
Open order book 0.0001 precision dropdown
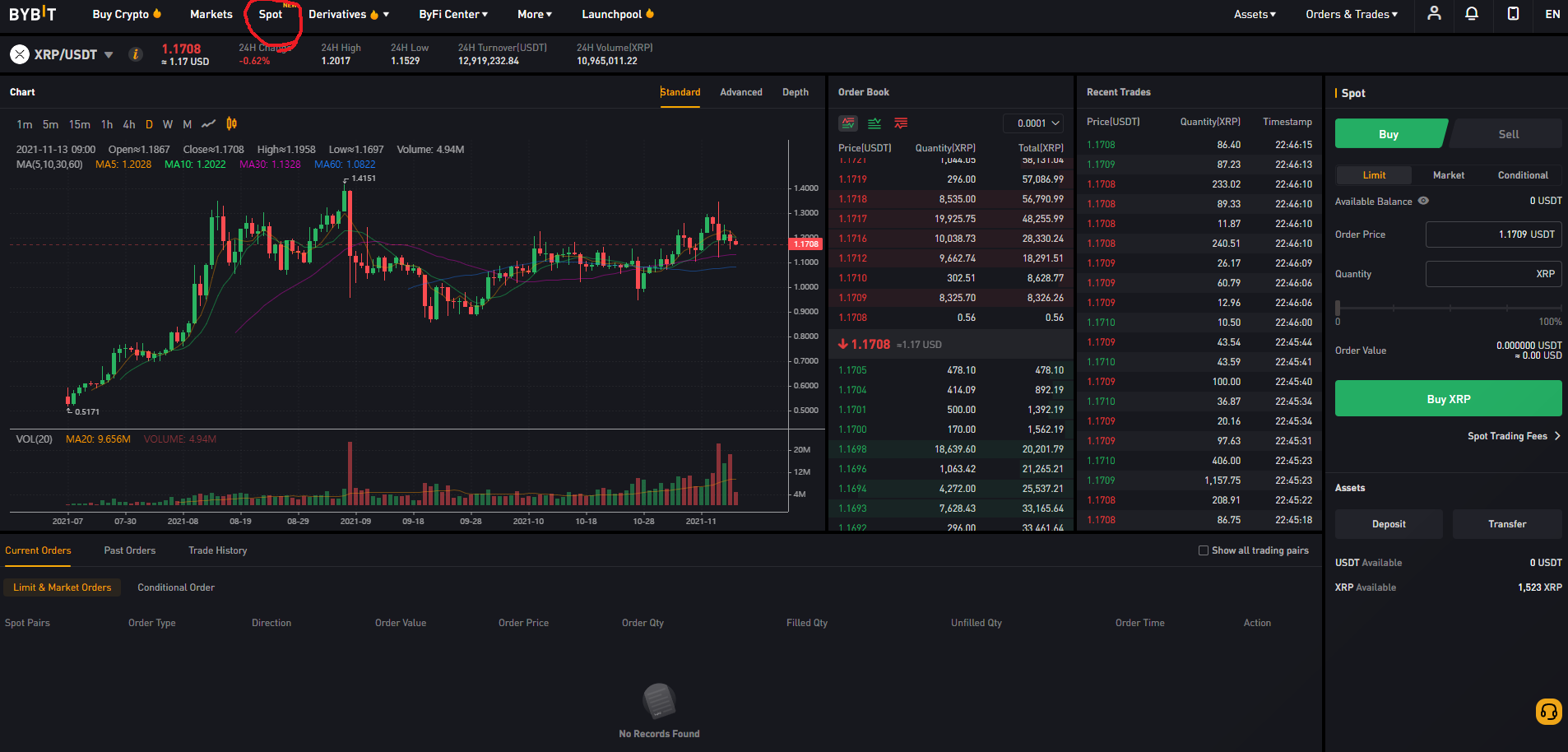(1033, 123)
